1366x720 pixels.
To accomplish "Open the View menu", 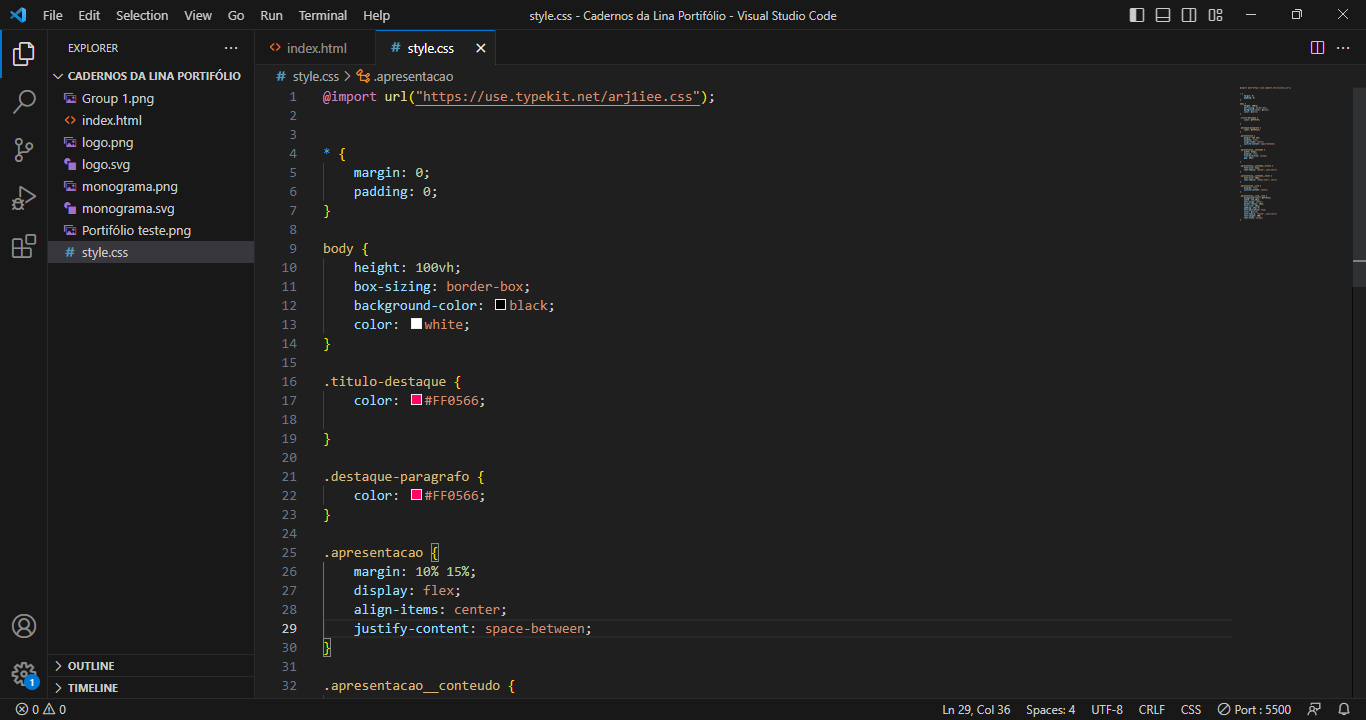I will (198, 15).
